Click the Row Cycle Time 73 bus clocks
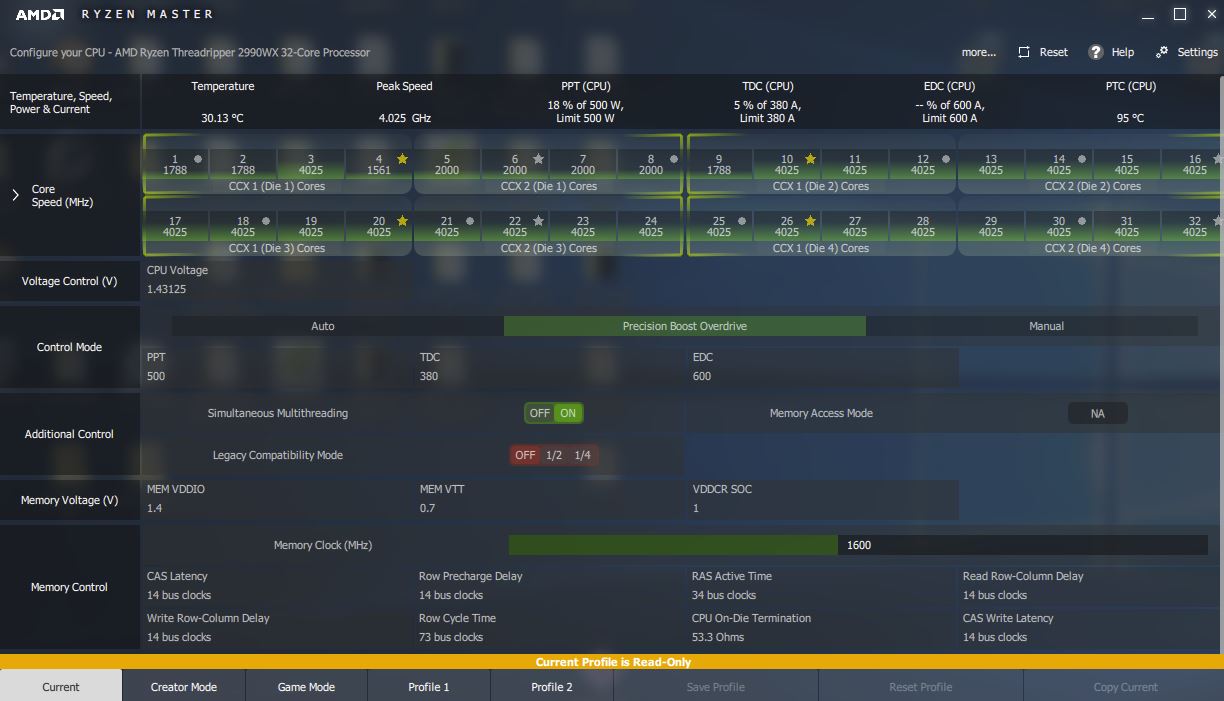Viewport: 1224px width, 701px height. point(451,637)
